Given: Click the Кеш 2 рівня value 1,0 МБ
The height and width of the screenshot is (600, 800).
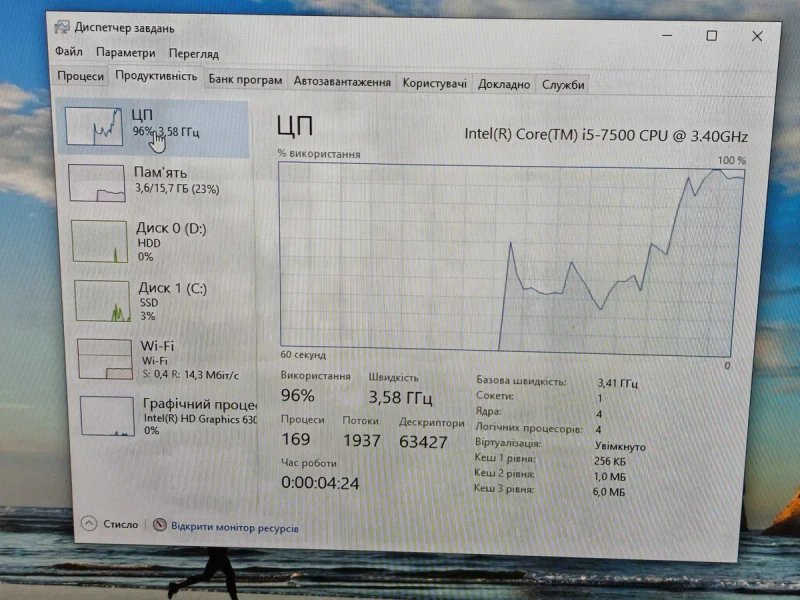Looking at the screenshot, I should pos(609,477).
